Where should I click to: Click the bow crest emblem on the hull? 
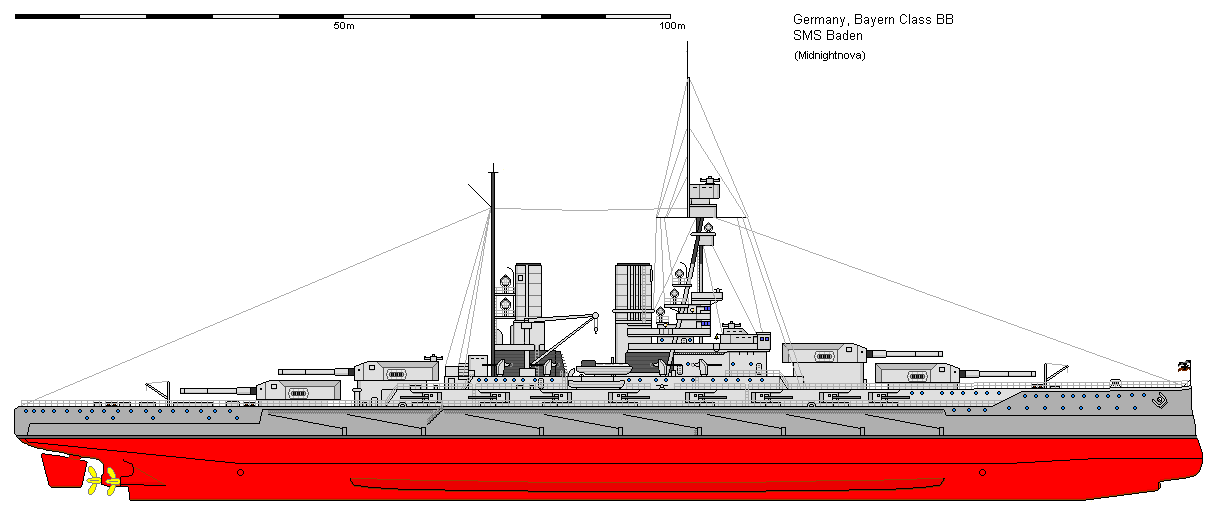1160,404
